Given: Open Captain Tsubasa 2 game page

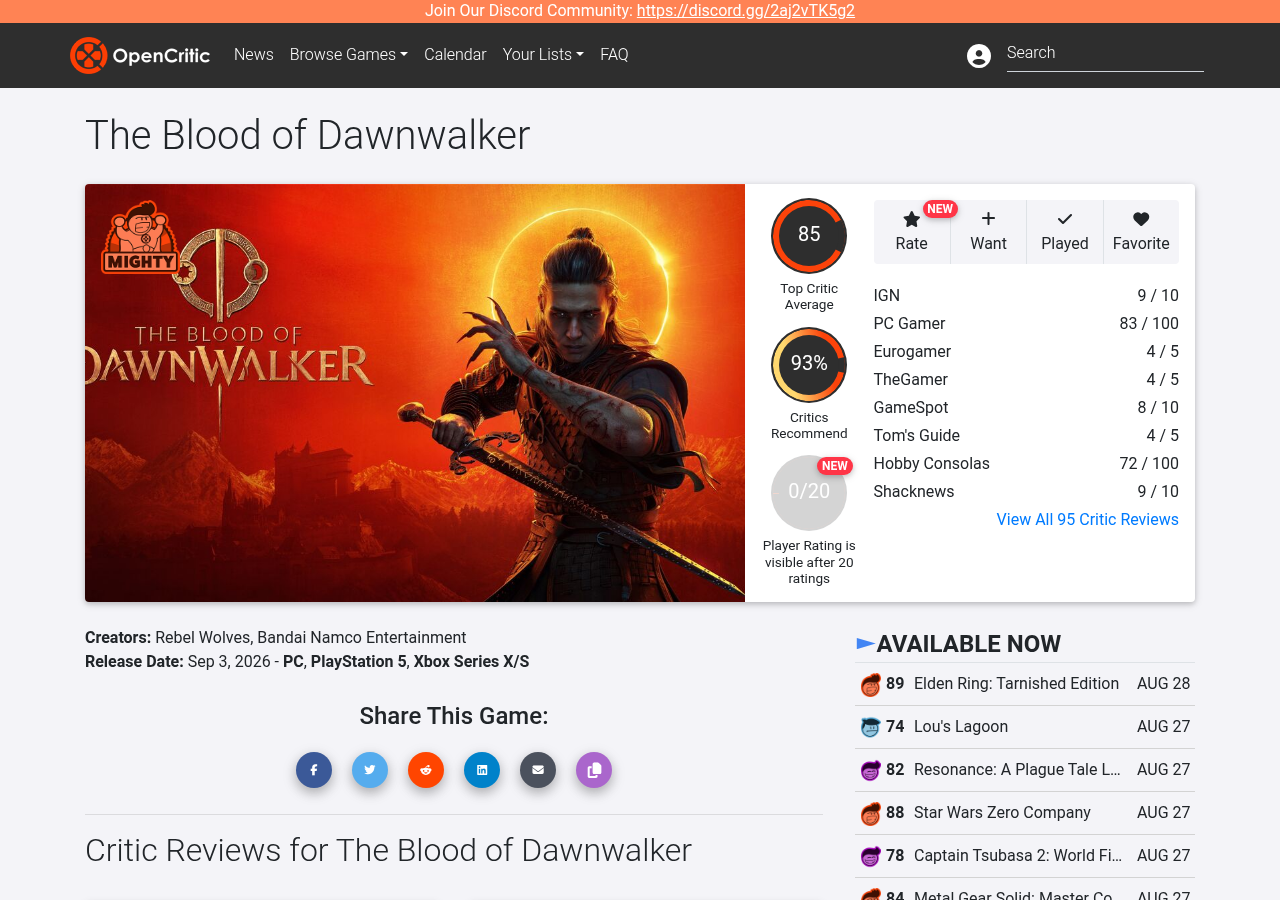Looking at the screenshot, I should coord(1018,856).
